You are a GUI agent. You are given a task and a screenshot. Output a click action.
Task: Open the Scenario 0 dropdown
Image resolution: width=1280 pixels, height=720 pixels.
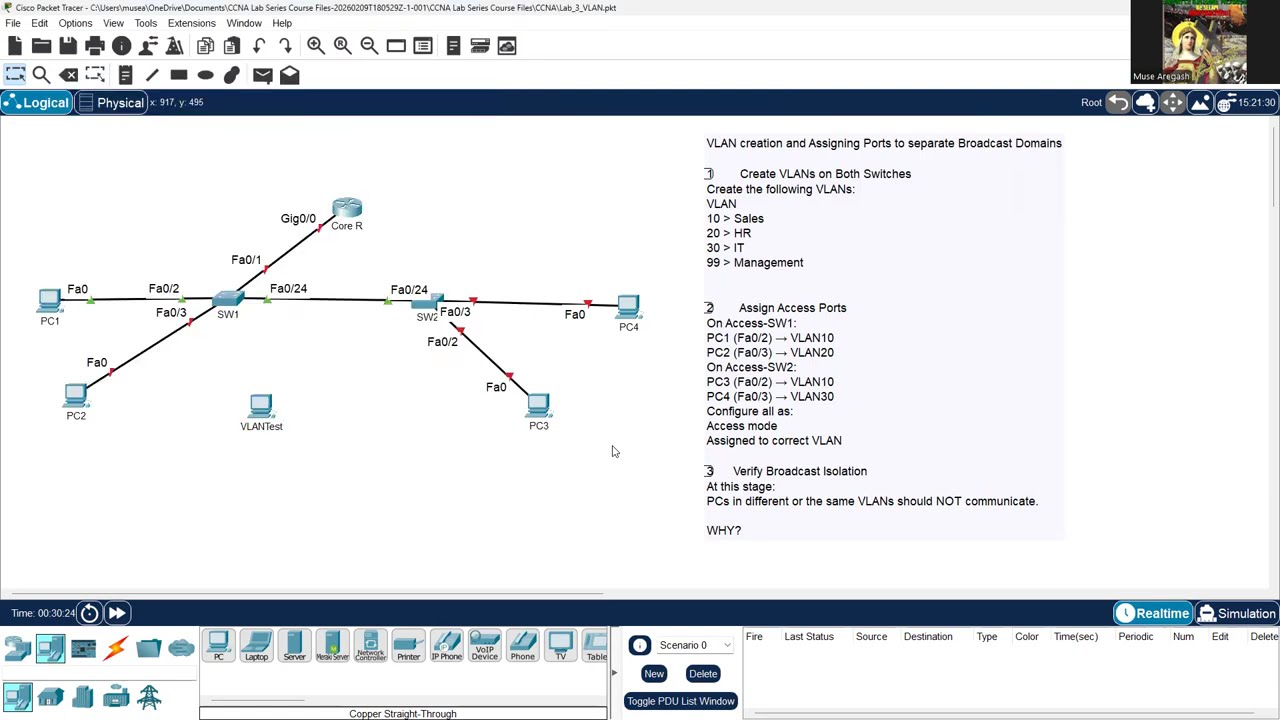[696, 645]
